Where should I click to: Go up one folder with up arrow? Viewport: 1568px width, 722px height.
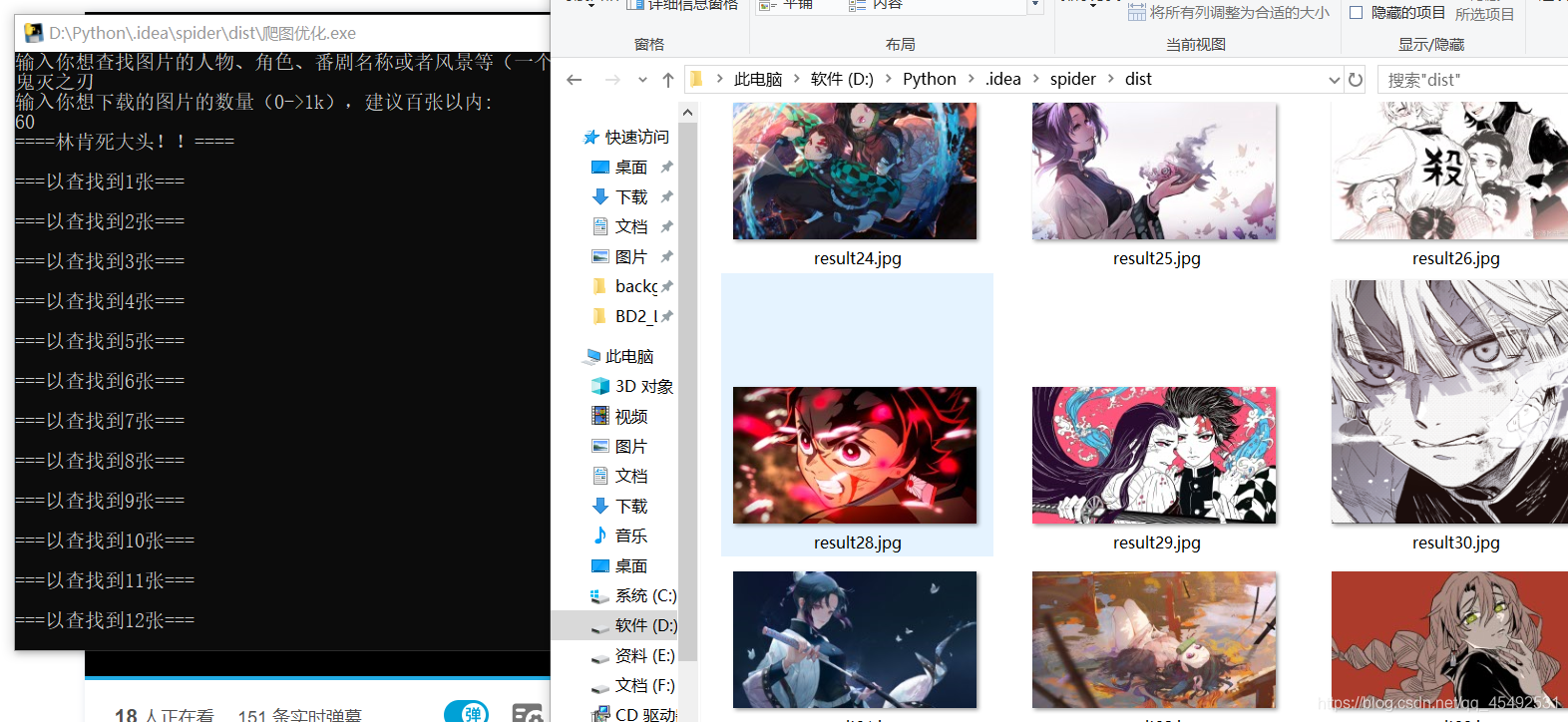[667, 80]
